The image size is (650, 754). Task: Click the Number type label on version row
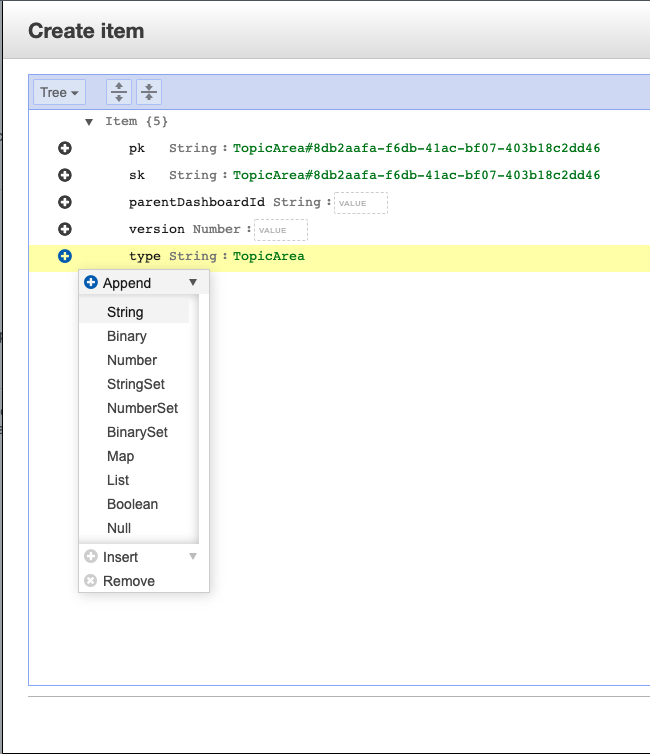[x=216, y=229]
